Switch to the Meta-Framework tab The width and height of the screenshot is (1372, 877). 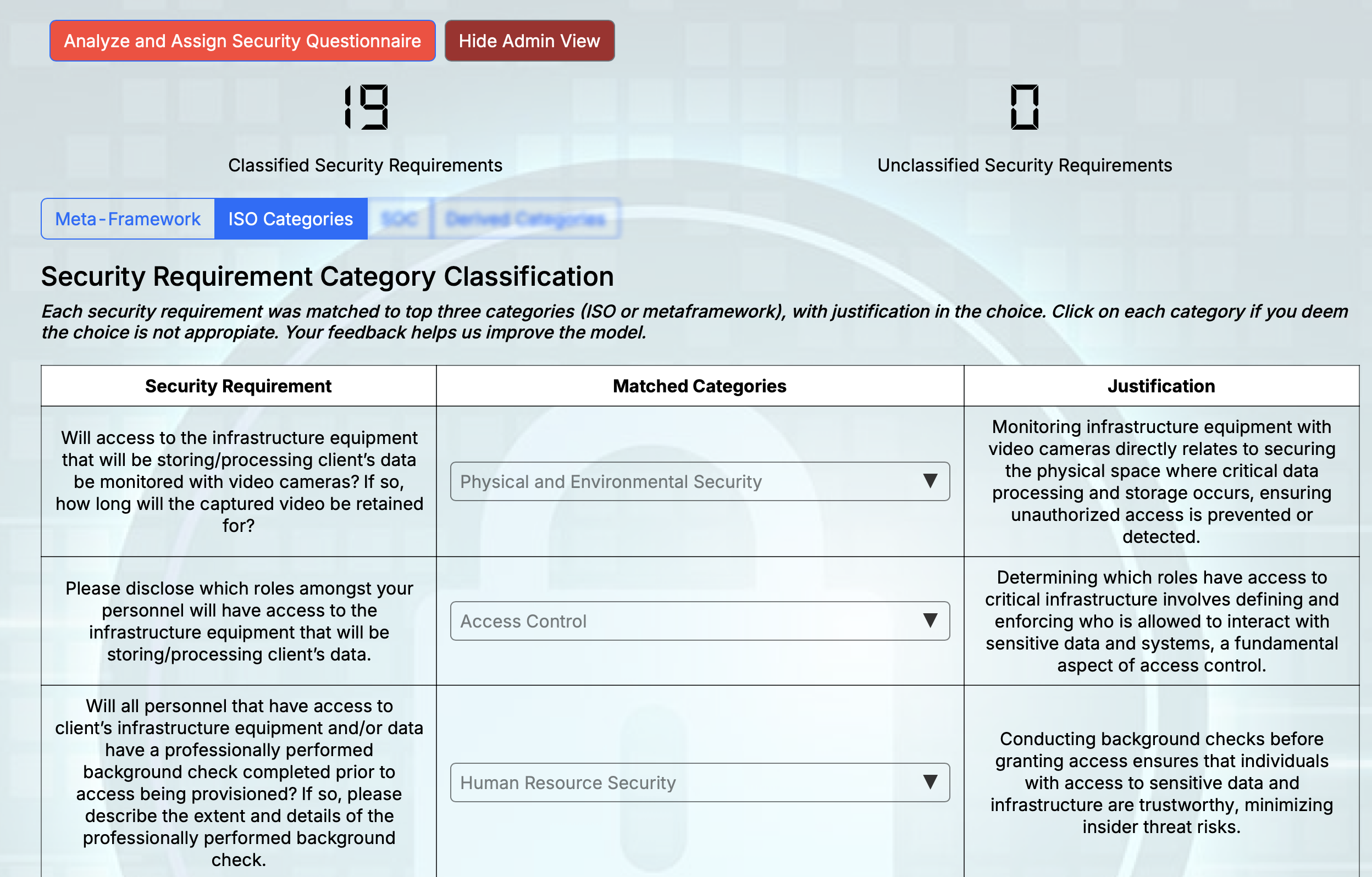(128, 219)
